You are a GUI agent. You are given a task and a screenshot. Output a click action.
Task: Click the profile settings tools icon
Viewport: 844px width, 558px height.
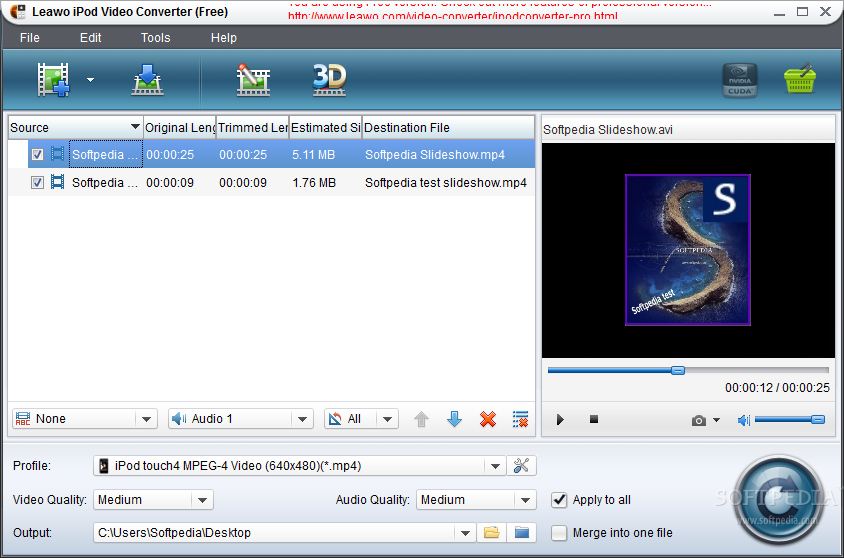tap(521, 465)
